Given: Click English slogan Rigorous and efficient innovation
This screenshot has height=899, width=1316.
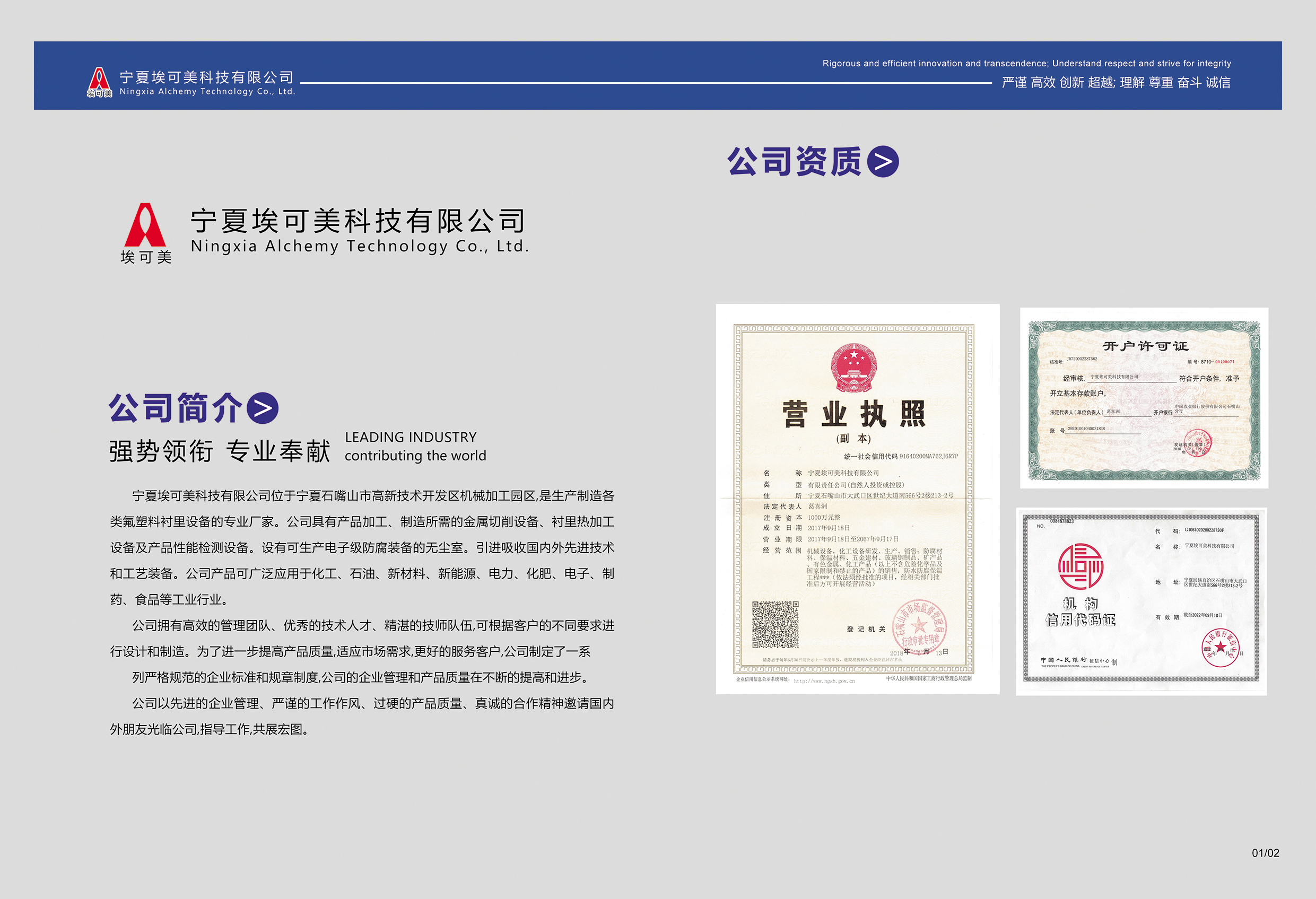Looking at the screenshot, I should 1026,64.
